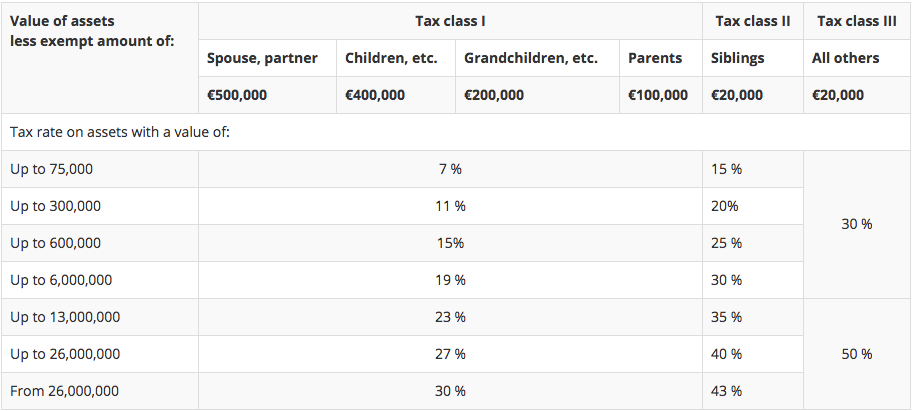913x411 pixels.
Task: Select the €400,000 exempt amount cell
Action: [375, 95]
